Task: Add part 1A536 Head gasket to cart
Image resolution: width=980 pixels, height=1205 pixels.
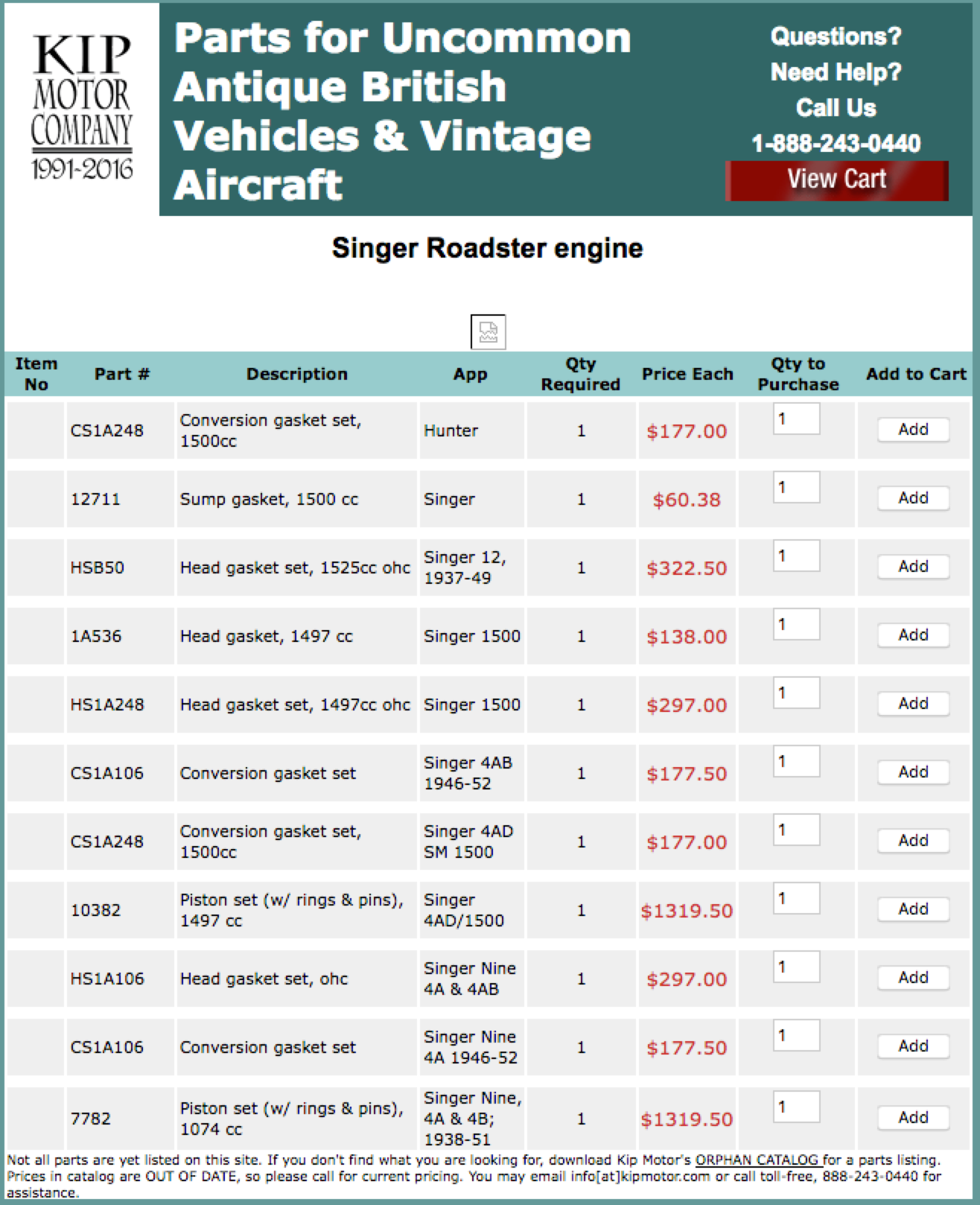Action: (913, 635)
